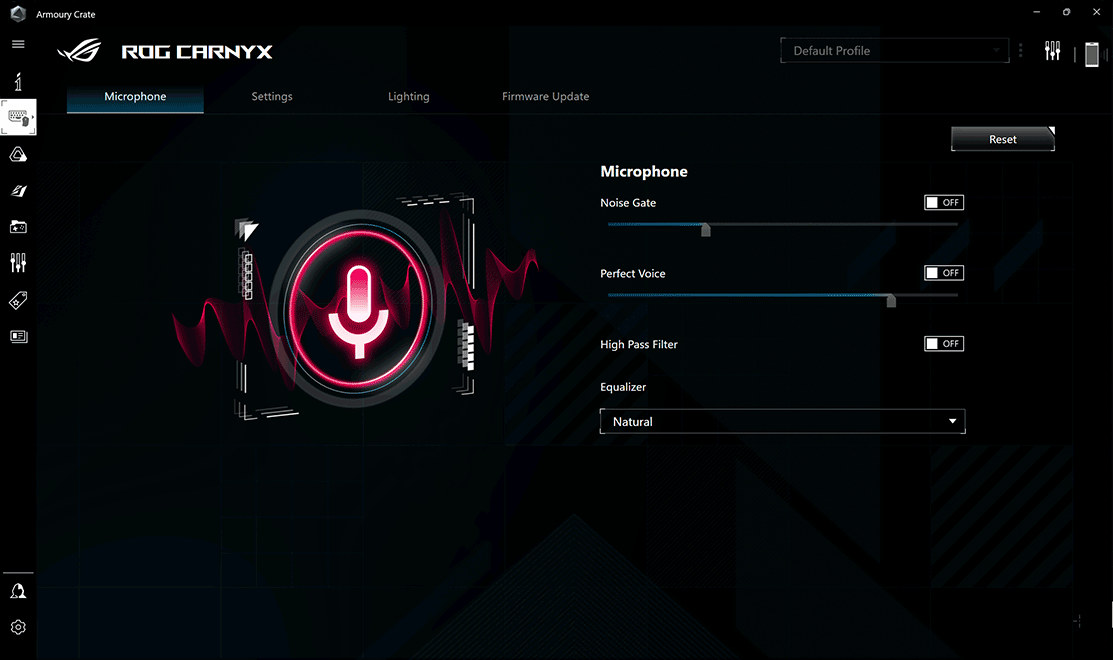Viewport: 1113px width, 660px height.
Task: Turn on the High Pass Filter
Action: click(x=943, y=344)
